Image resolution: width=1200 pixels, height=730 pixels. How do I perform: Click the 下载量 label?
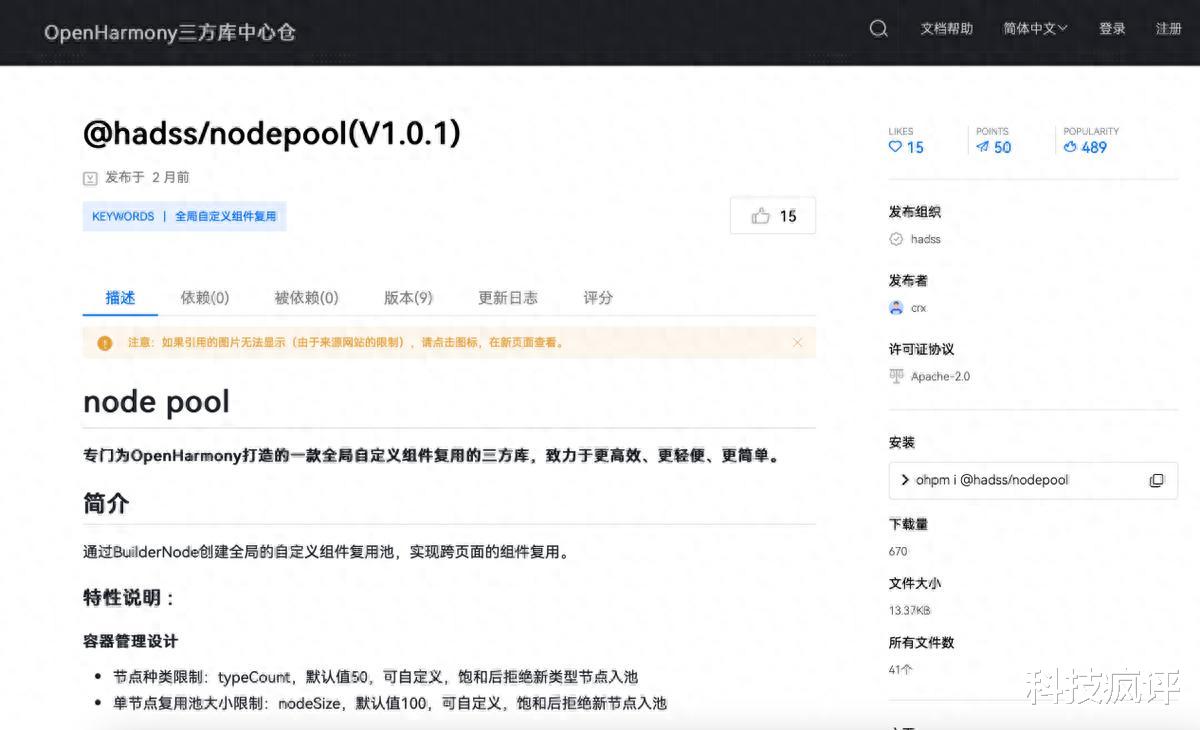click(908, 523)
